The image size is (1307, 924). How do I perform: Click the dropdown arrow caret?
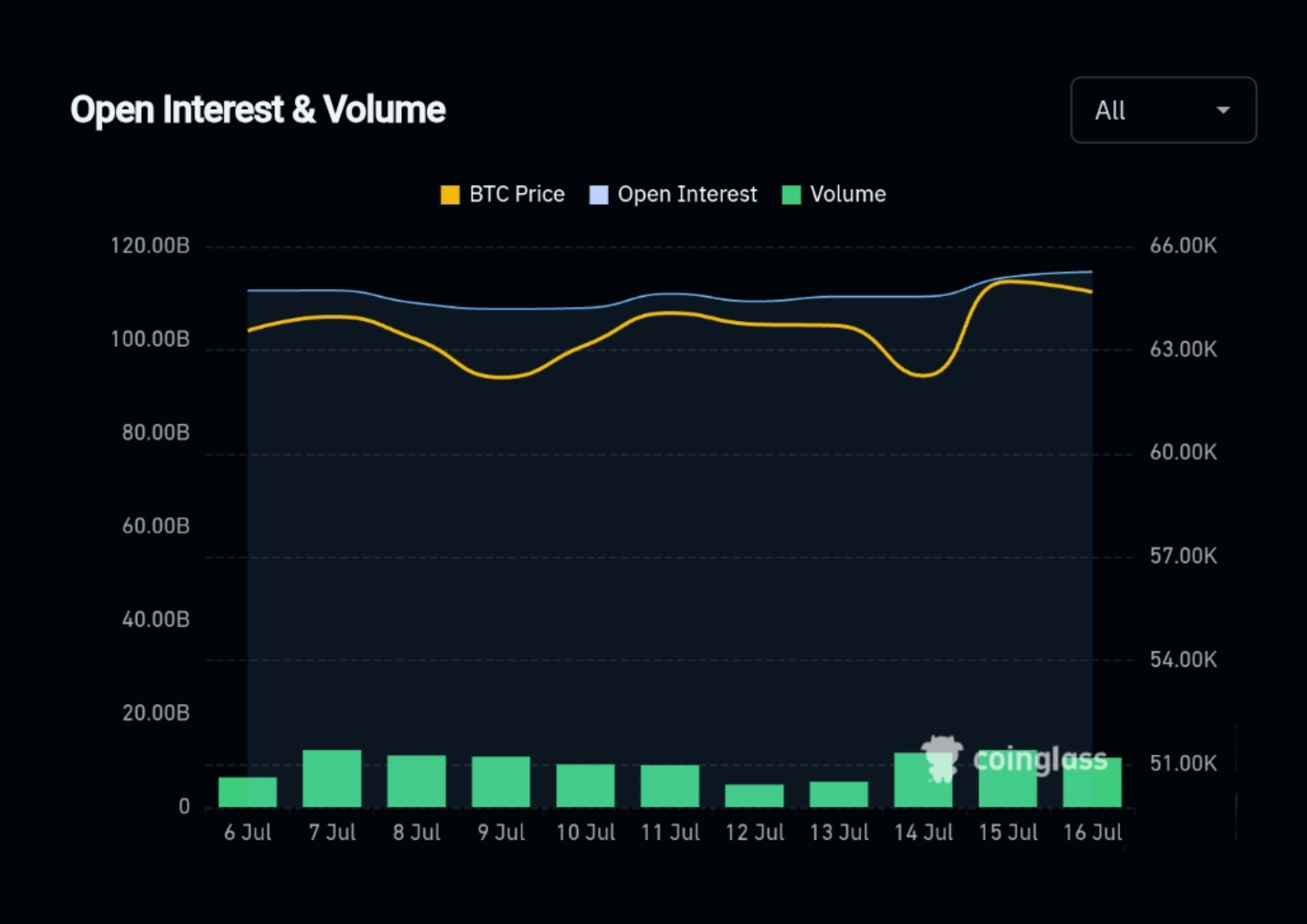click(x=1223, y=110)
